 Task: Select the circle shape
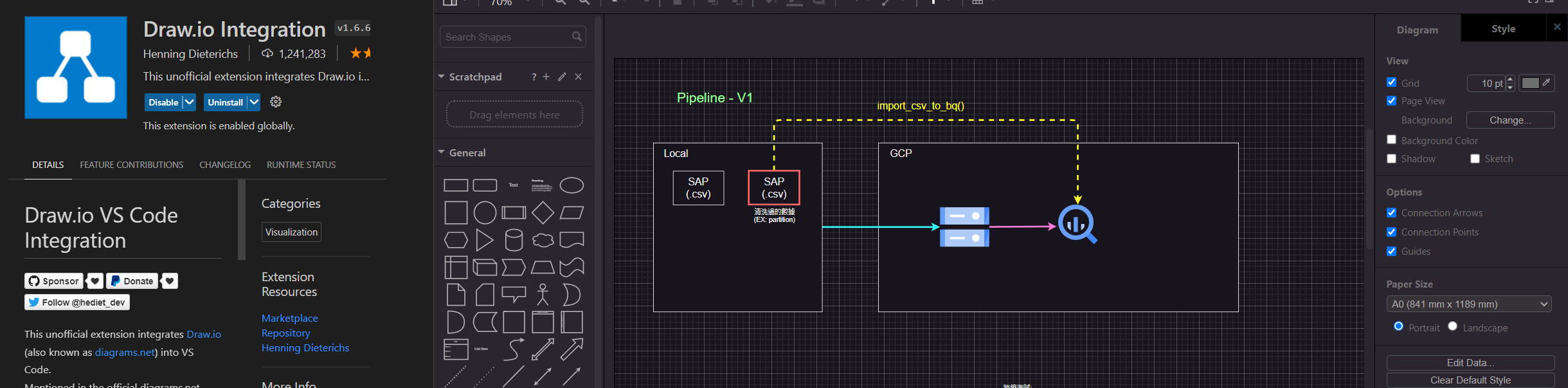click(x=485, y=212)
